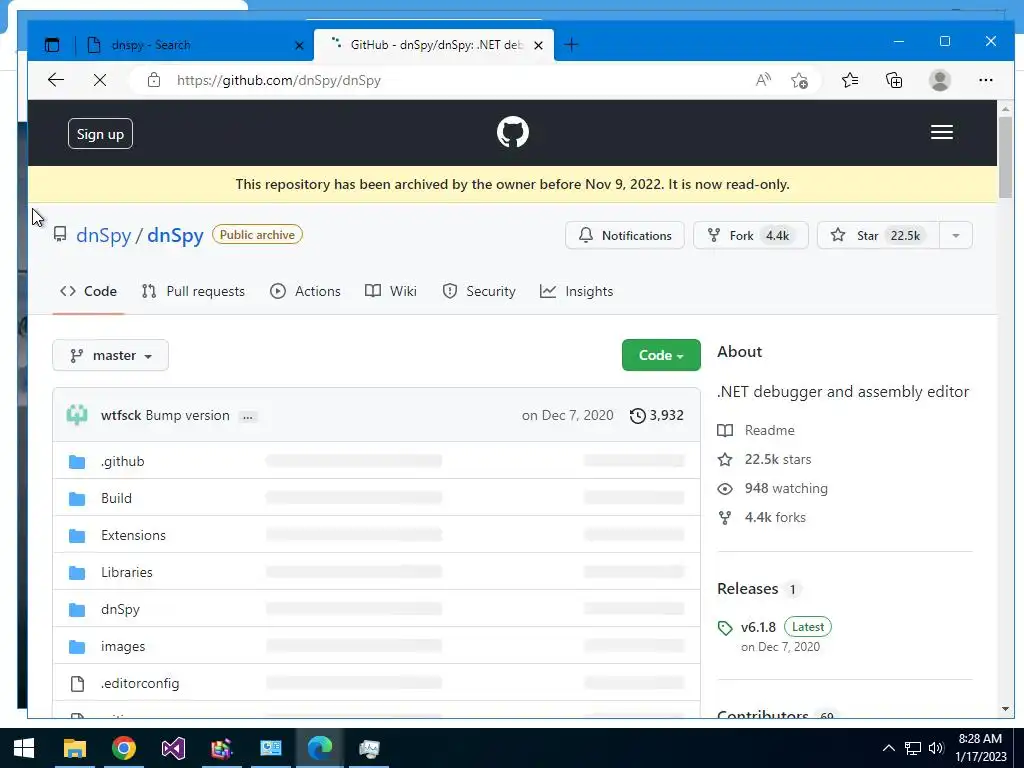Viewport: 1024px width, 768px height.
Task: Open File Explorer from the taskbar
Action: (x=74, y=748)
